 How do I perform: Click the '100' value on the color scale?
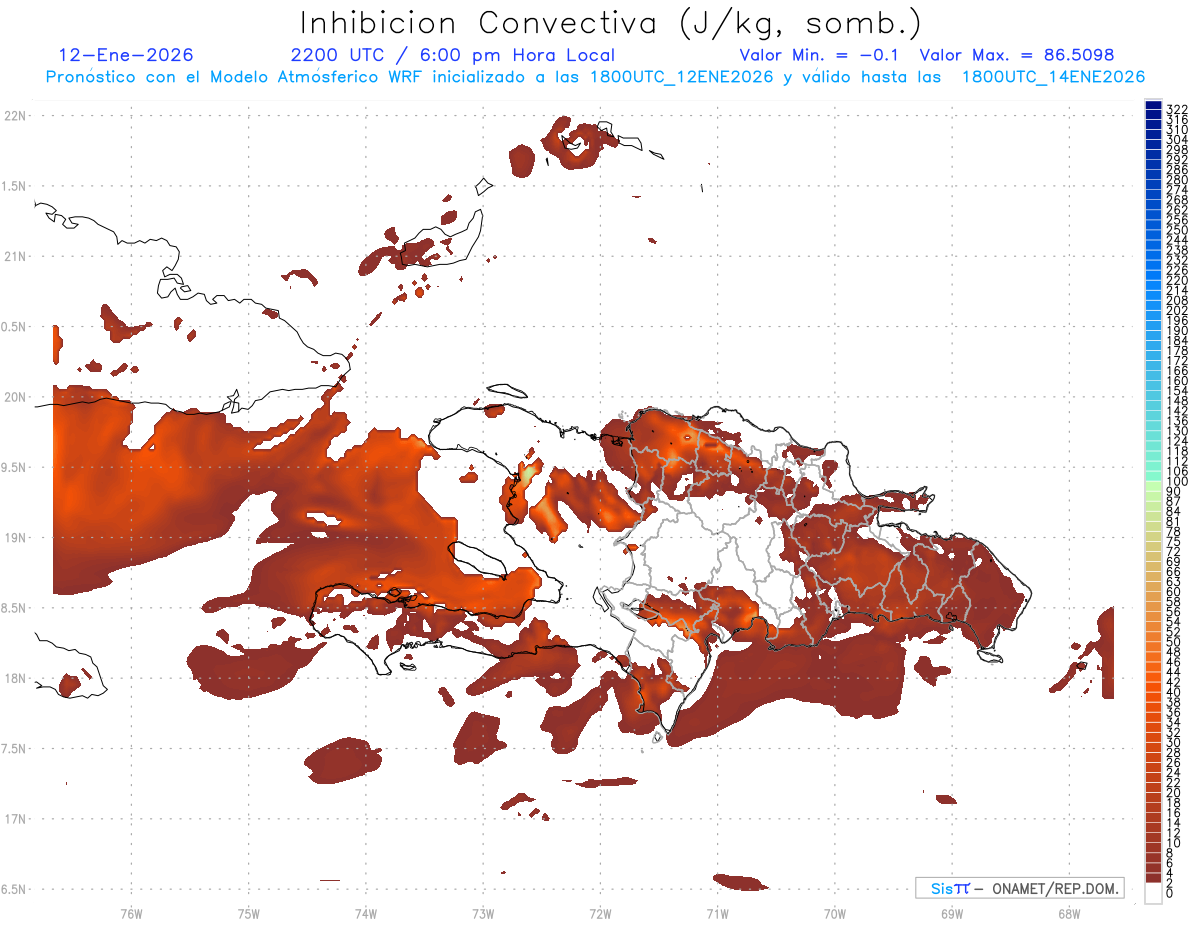[x=1177, y=483]
